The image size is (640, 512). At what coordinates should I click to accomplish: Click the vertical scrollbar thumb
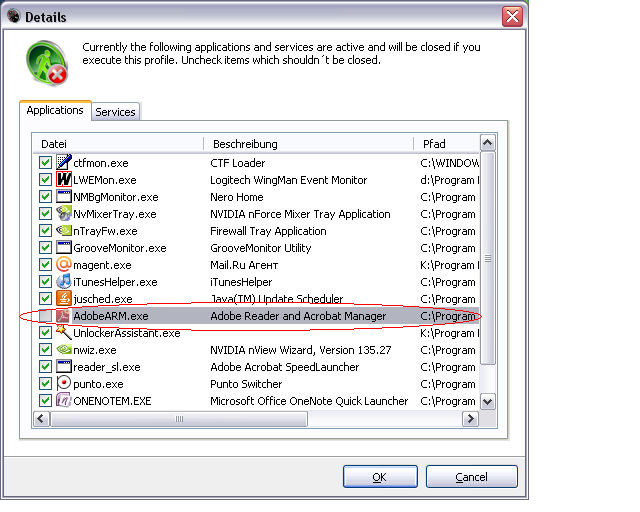[488, 258]
